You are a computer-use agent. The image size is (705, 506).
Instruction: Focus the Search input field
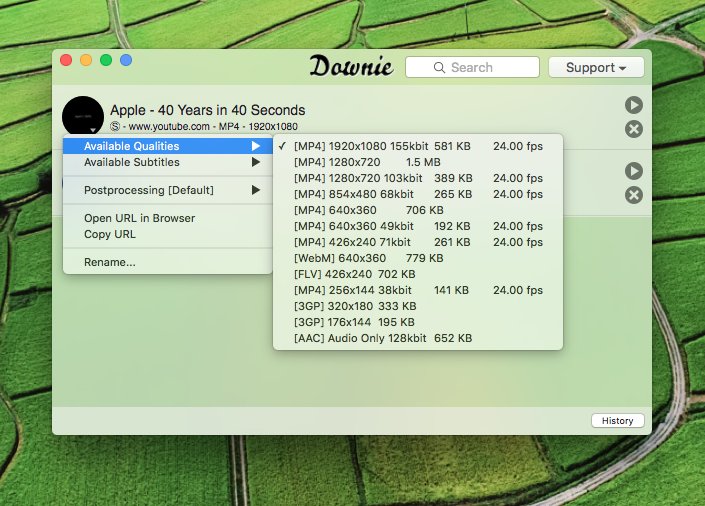coord(472,67)
